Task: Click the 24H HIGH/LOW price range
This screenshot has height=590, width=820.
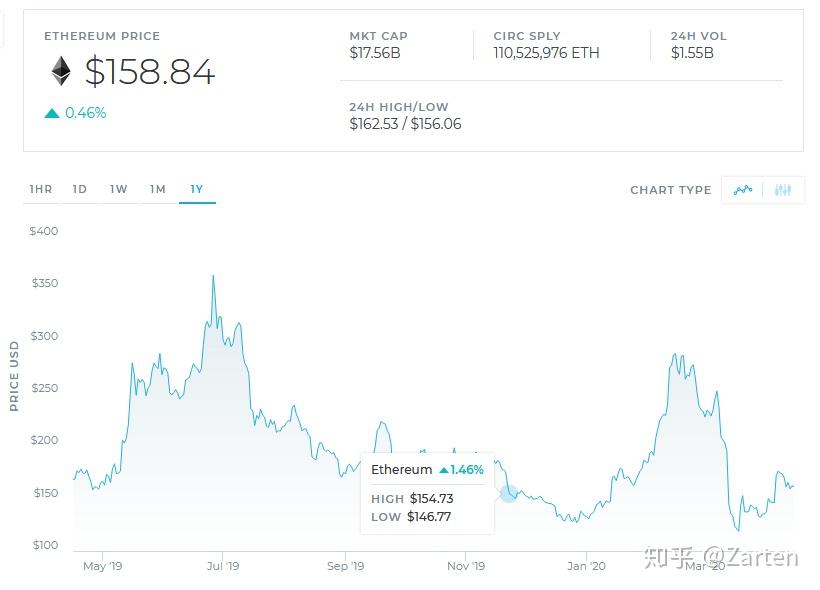Action: 405,116
